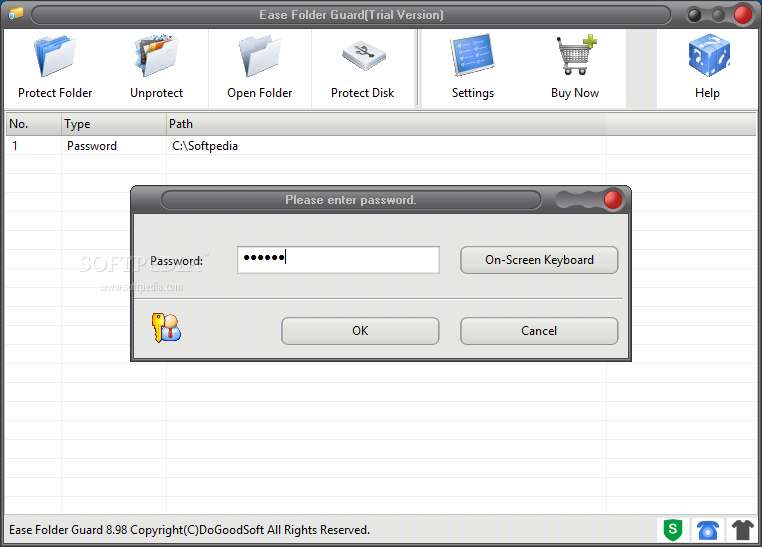Click the Ease Folder Guard title bar

(351, 15)
